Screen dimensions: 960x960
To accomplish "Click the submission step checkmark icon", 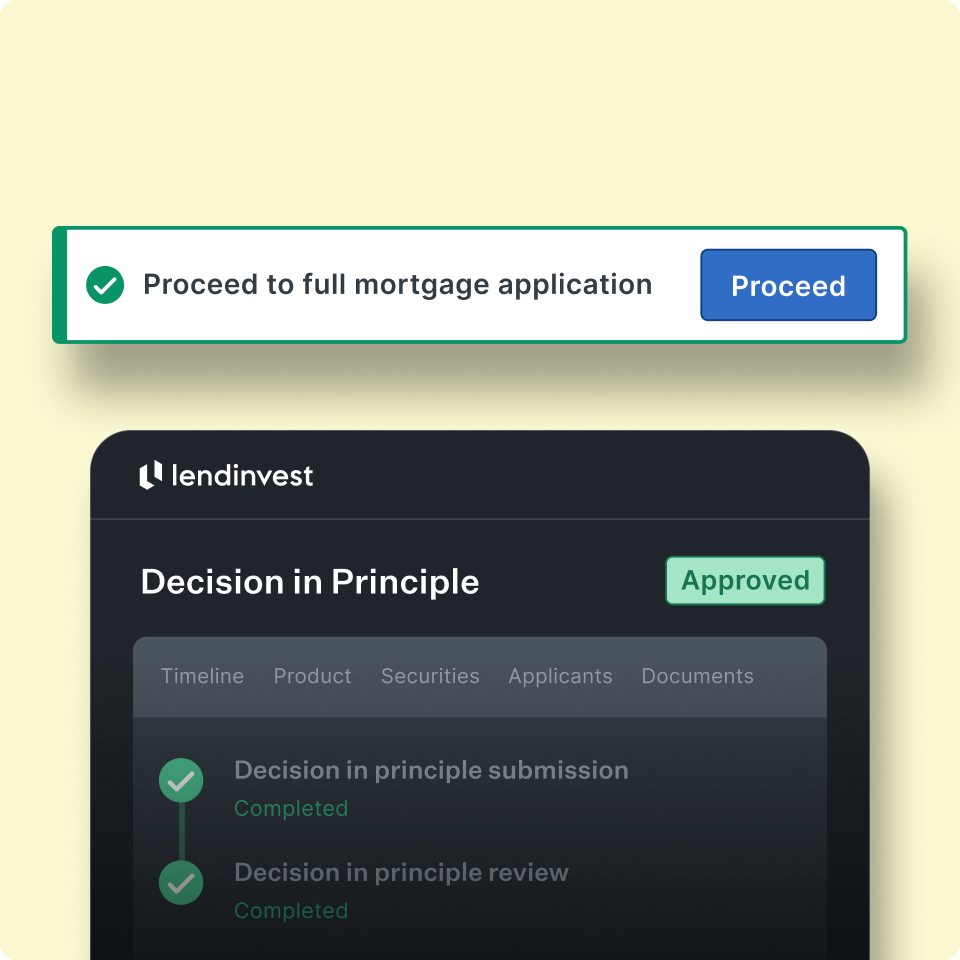I will tap(181, 781).
